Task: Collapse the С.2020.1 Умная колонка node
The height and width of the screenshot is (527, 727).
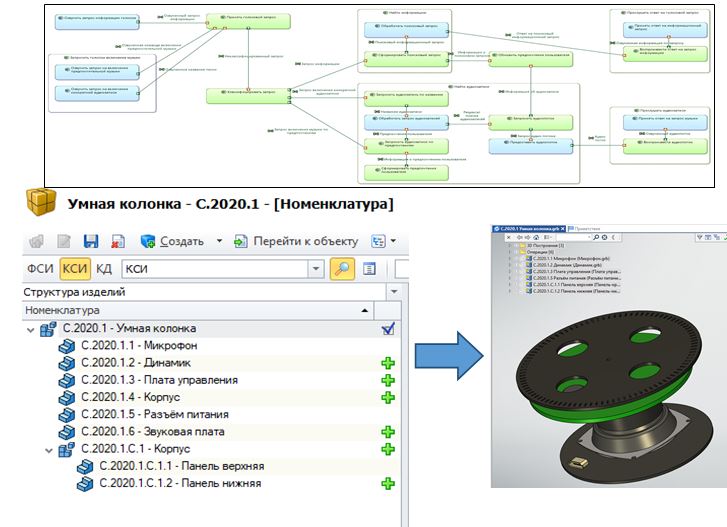Action: coord(29,329)
